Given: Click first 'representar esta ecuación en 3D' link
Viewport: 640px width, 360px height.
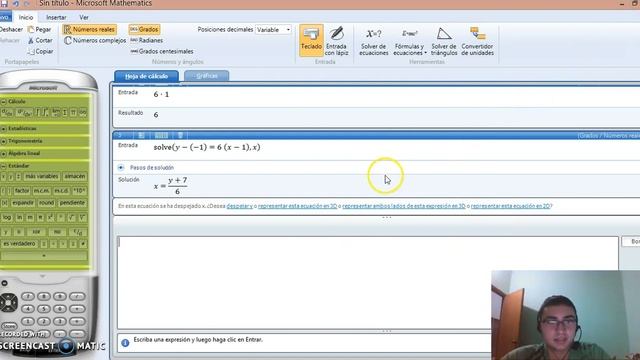Looking at the screenshot, I should 298,206.
